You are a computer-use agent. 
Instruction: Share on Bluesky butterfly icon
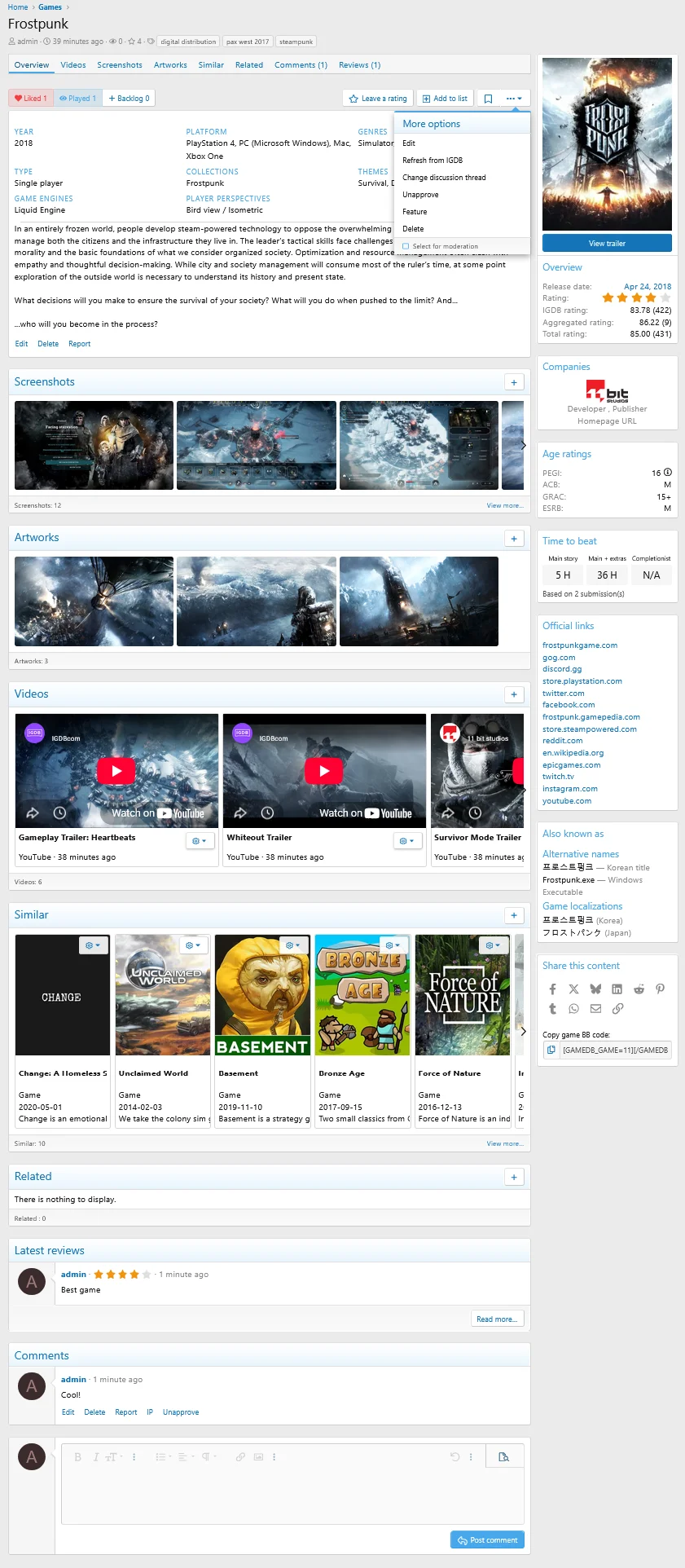pyautogui.click(x=595, y=989)
